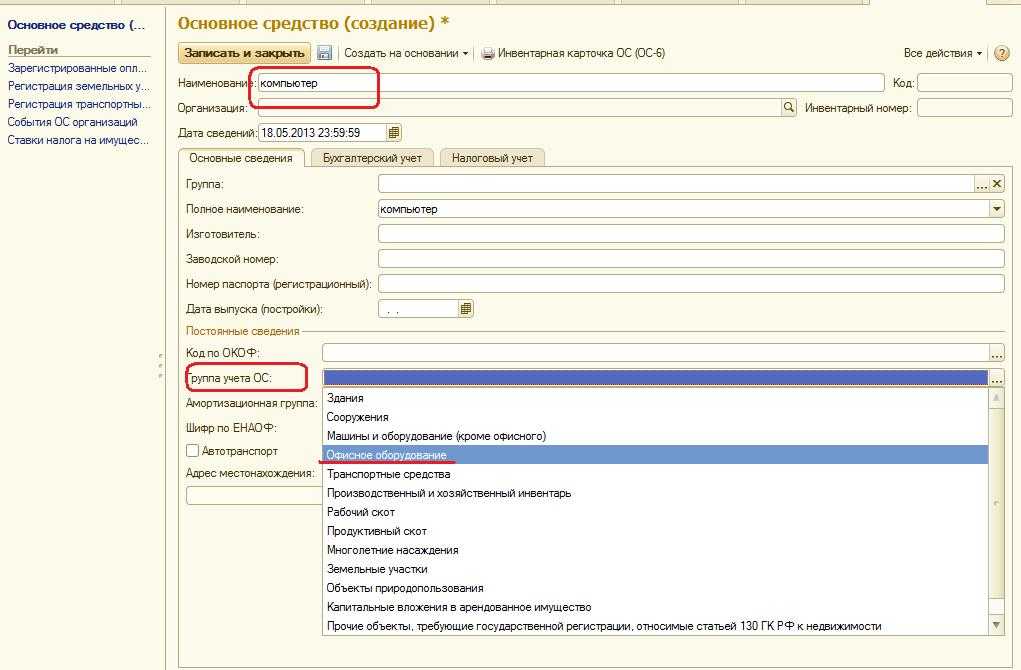Open calendar icon for Дата выпуска (постройки)

point(466,309)
